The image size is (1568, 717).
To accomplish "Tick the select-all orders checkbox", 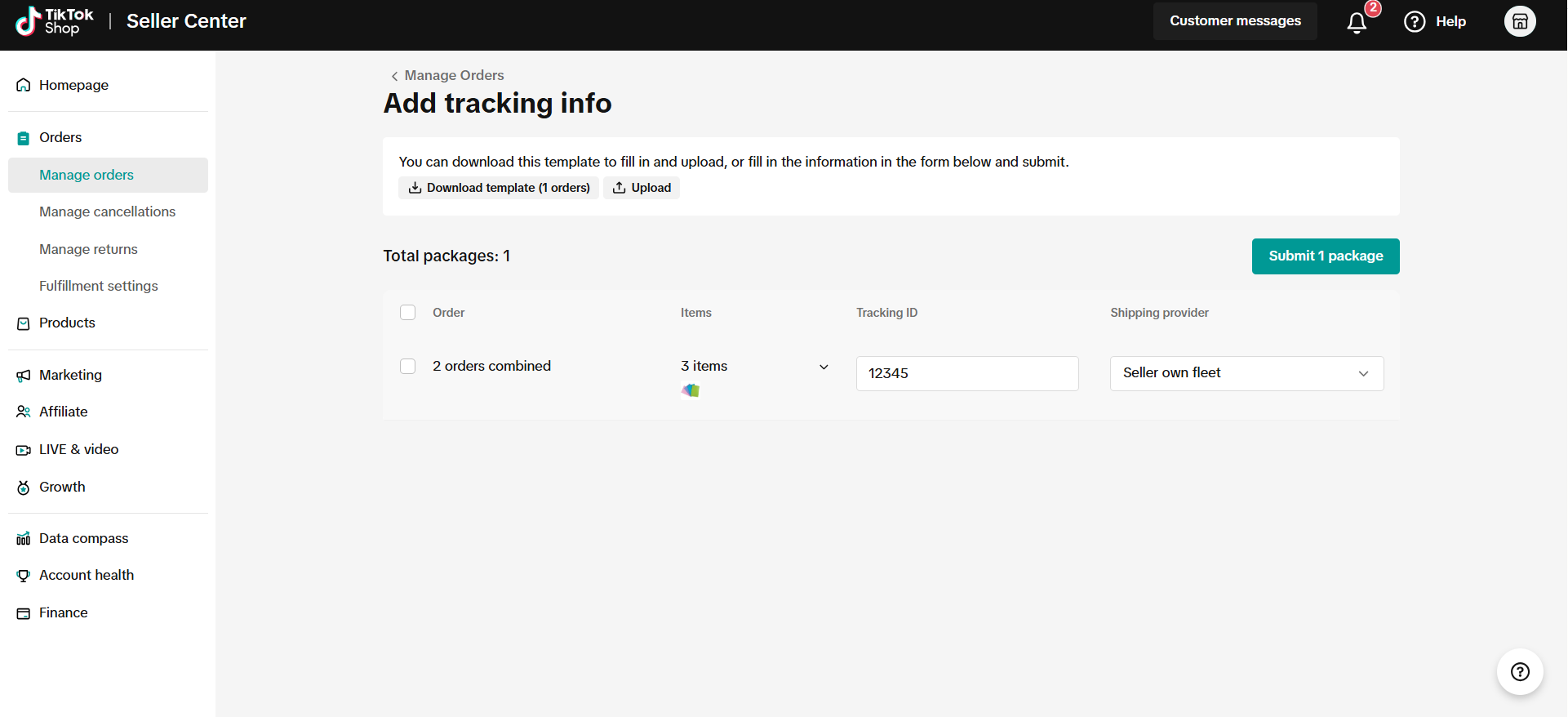I will tap(408, 313).
